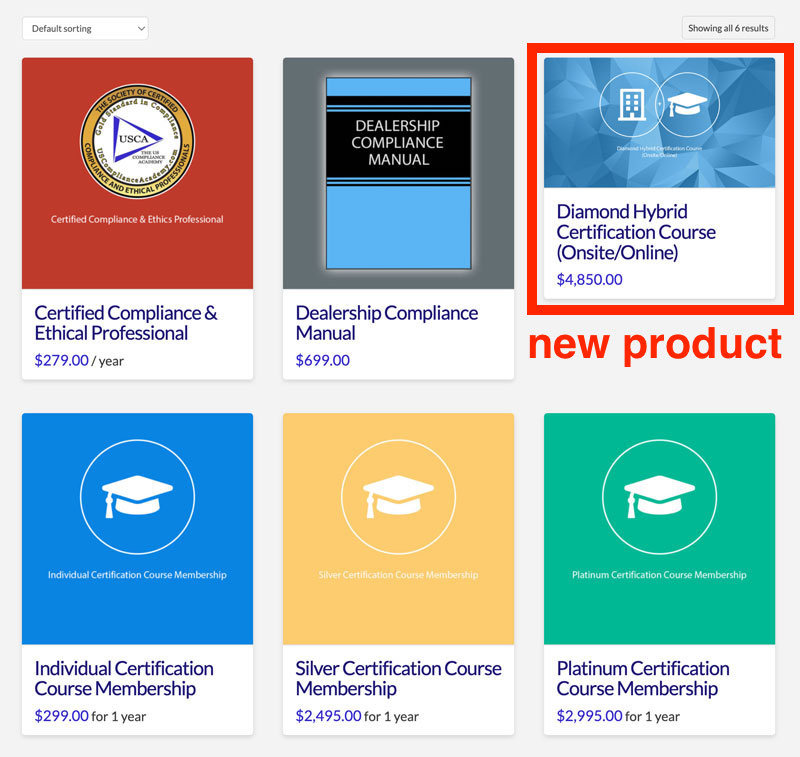Click the $699.00 manual price
This screenshot has width=800, height=757.
coord(322,360)
